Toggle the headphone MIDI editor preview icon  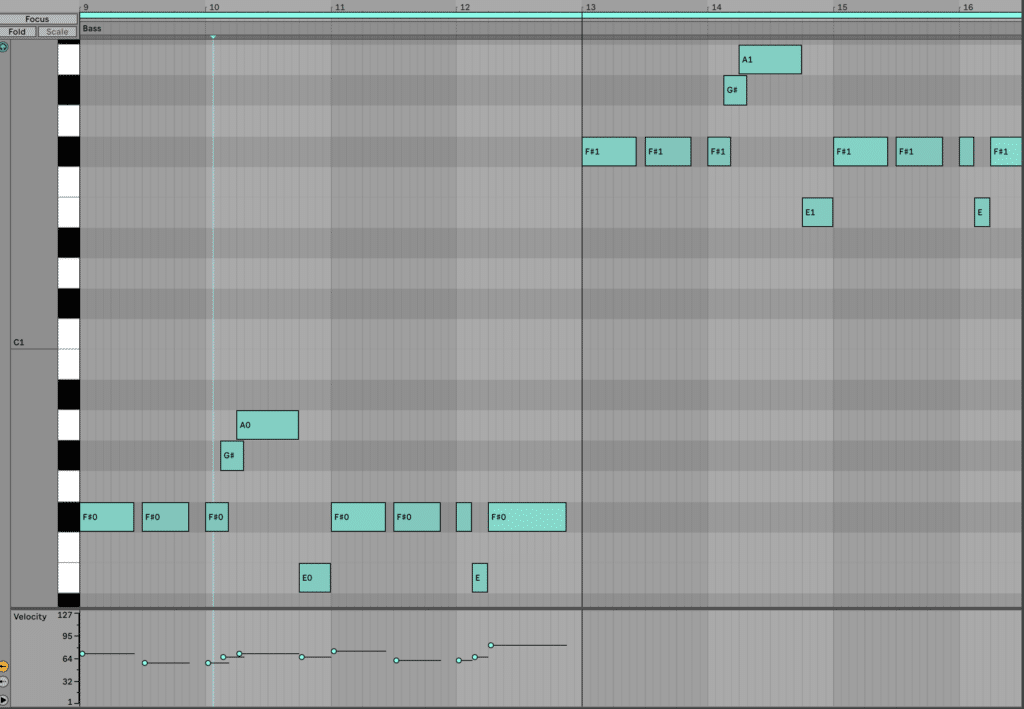coord(3,47)
